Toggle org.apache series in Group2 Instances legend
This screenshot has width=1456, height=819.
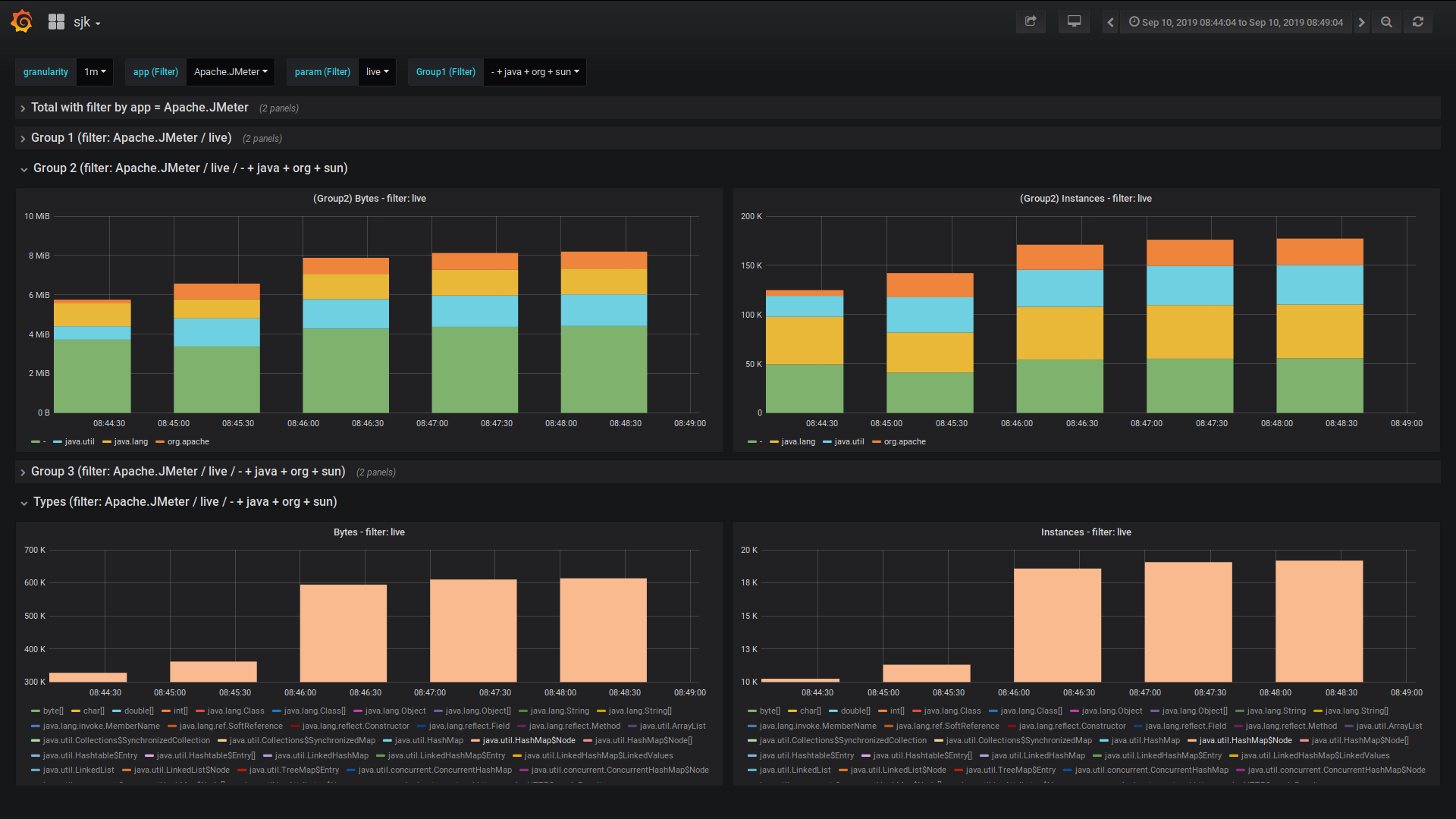click(x=904, y=442)
